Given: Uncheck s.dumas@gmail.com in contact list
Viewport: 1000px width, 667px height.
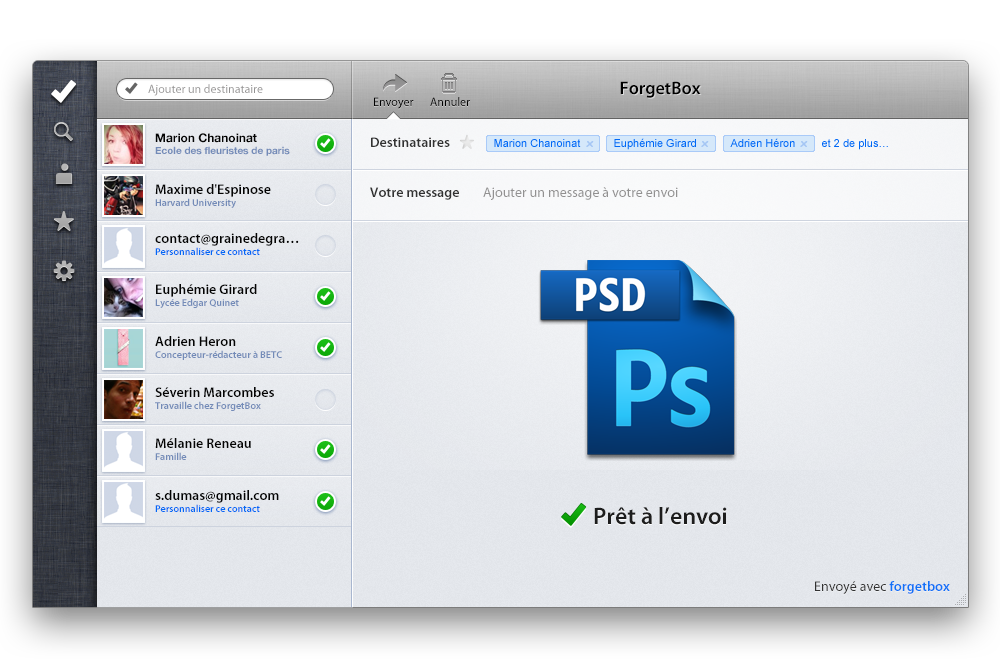Looking at the screenshot, I should point(325,501).
